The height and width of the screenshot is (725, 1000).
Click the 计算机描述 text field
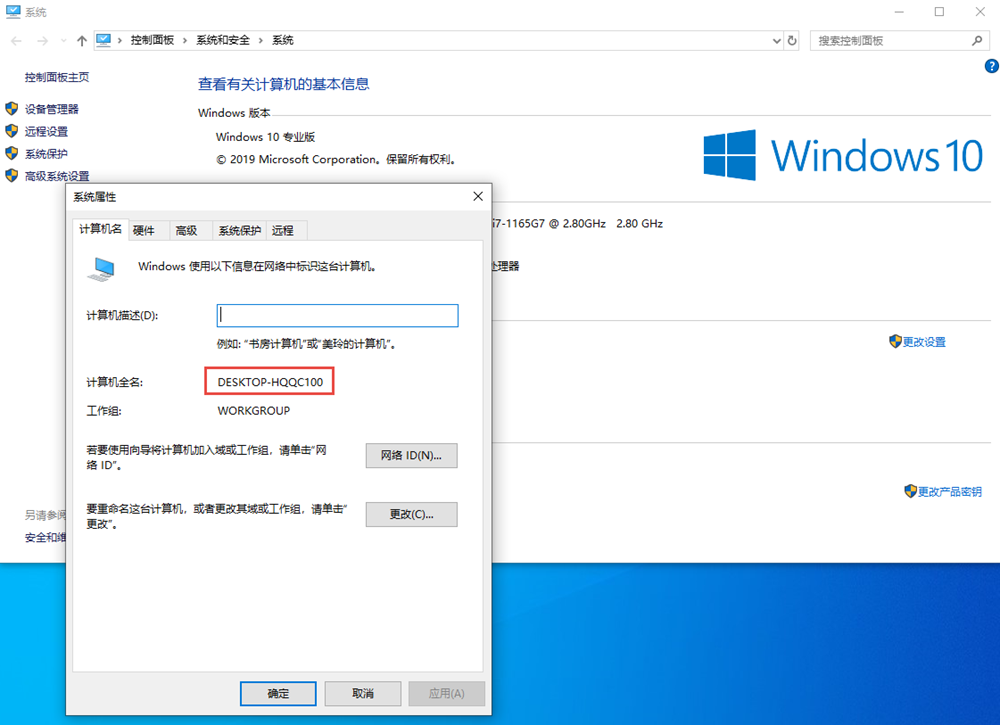coord(337,315)
